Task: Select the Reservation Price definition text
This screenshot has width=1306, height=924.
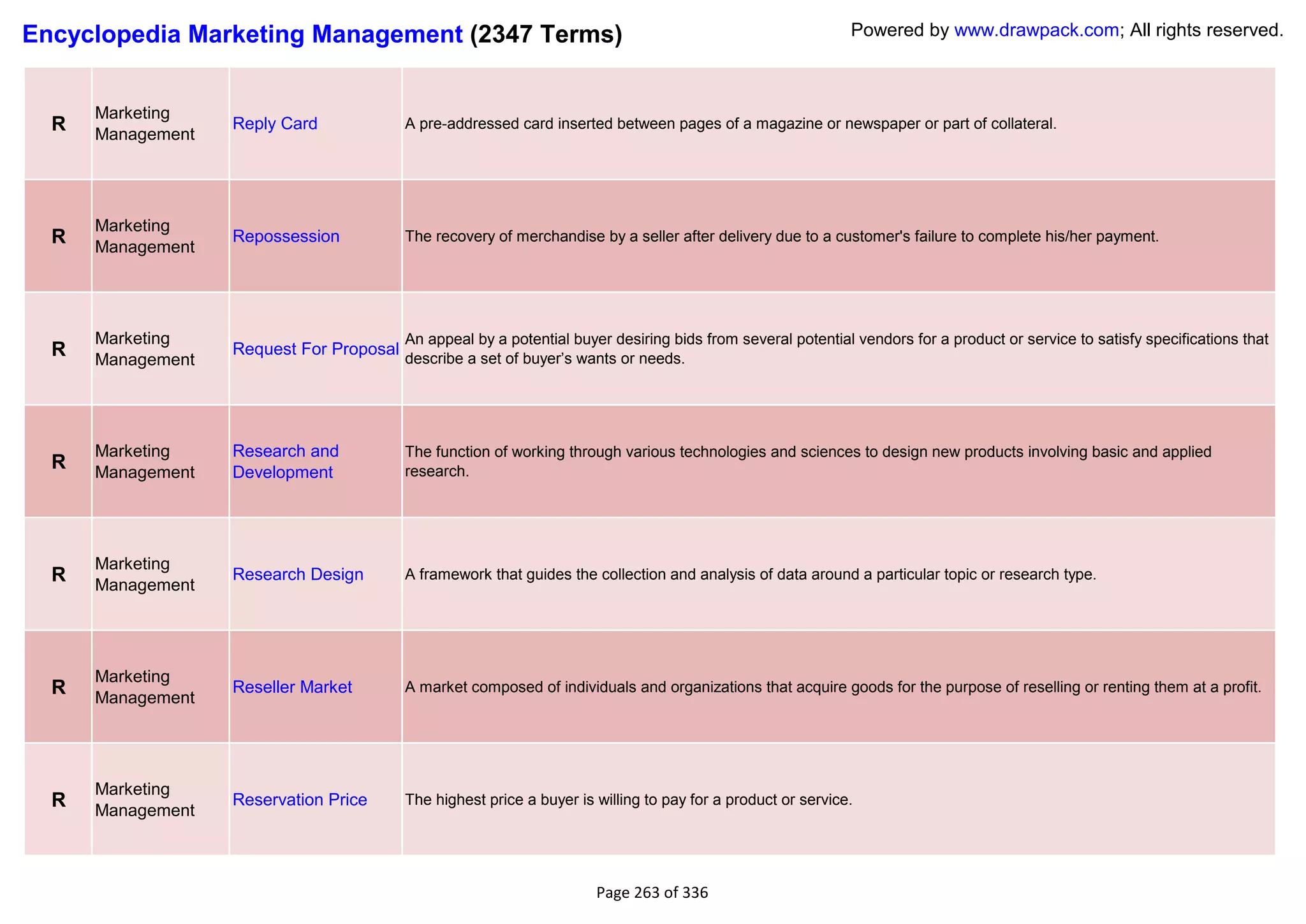Action: (629, 800)
